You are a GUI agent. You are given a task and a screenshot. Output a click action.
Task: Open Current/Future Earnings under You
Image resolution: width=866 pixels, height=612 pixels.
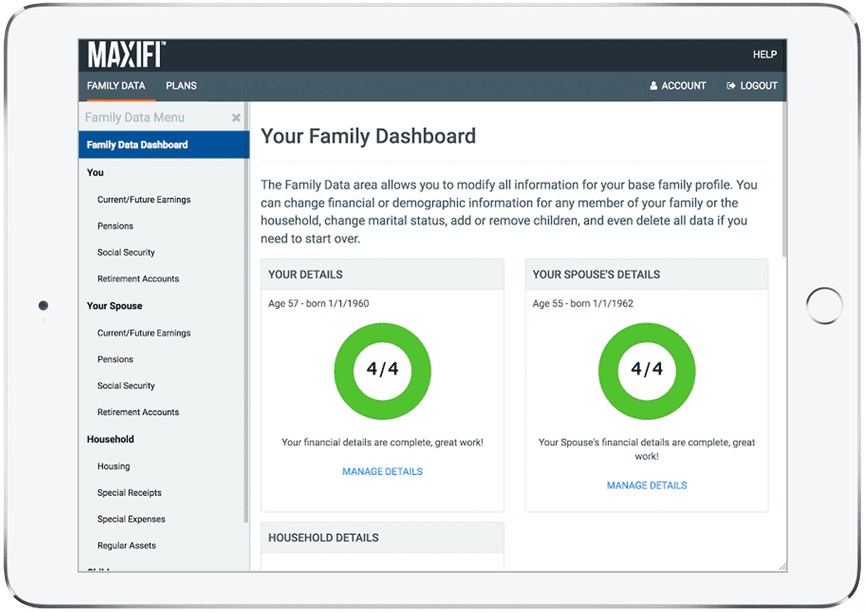[x=144, y=199]
